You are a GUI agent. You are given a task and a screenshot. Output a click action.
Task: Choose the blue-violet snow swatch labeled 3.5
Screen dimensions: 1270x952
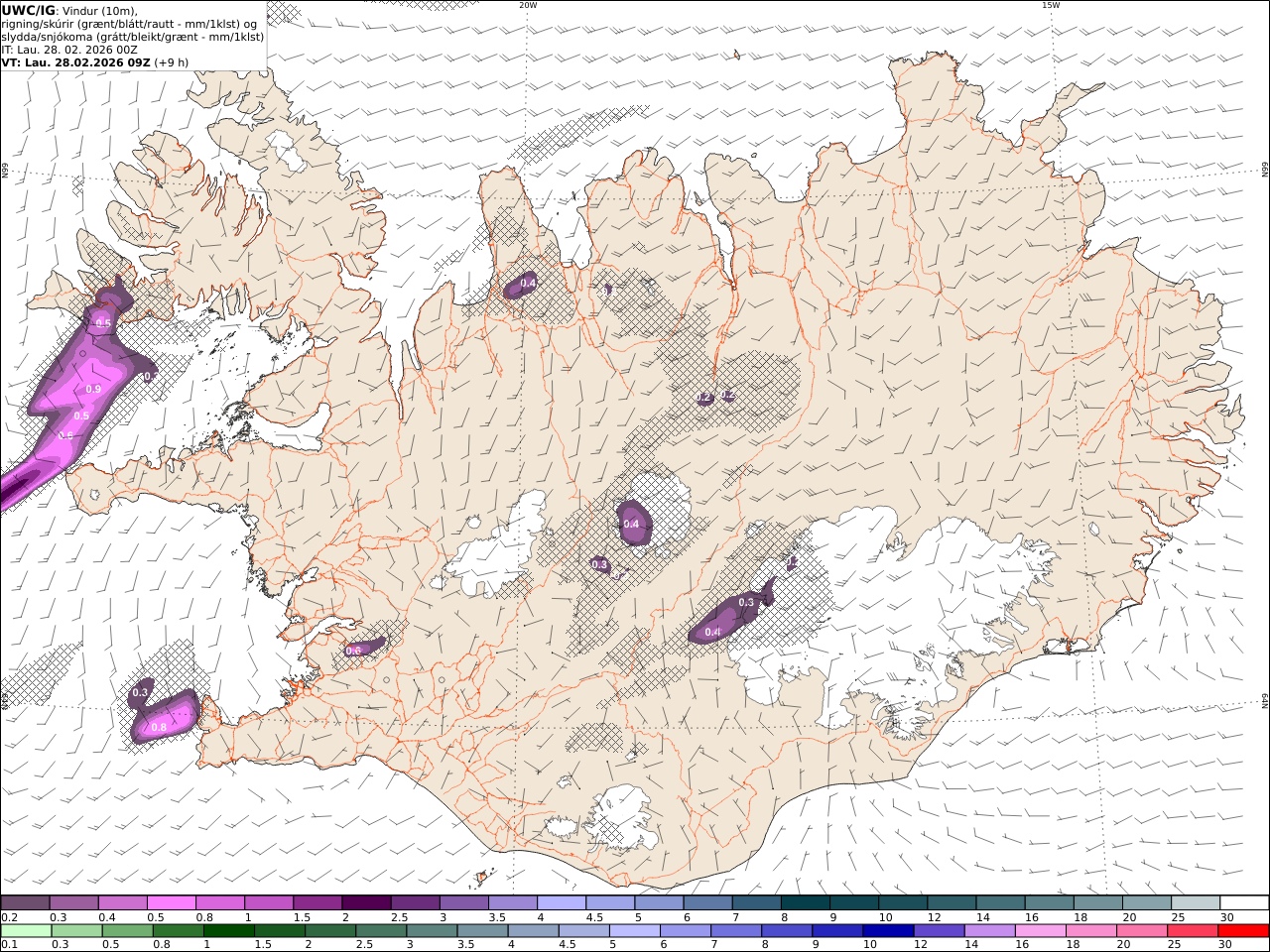tap(513, 903)
